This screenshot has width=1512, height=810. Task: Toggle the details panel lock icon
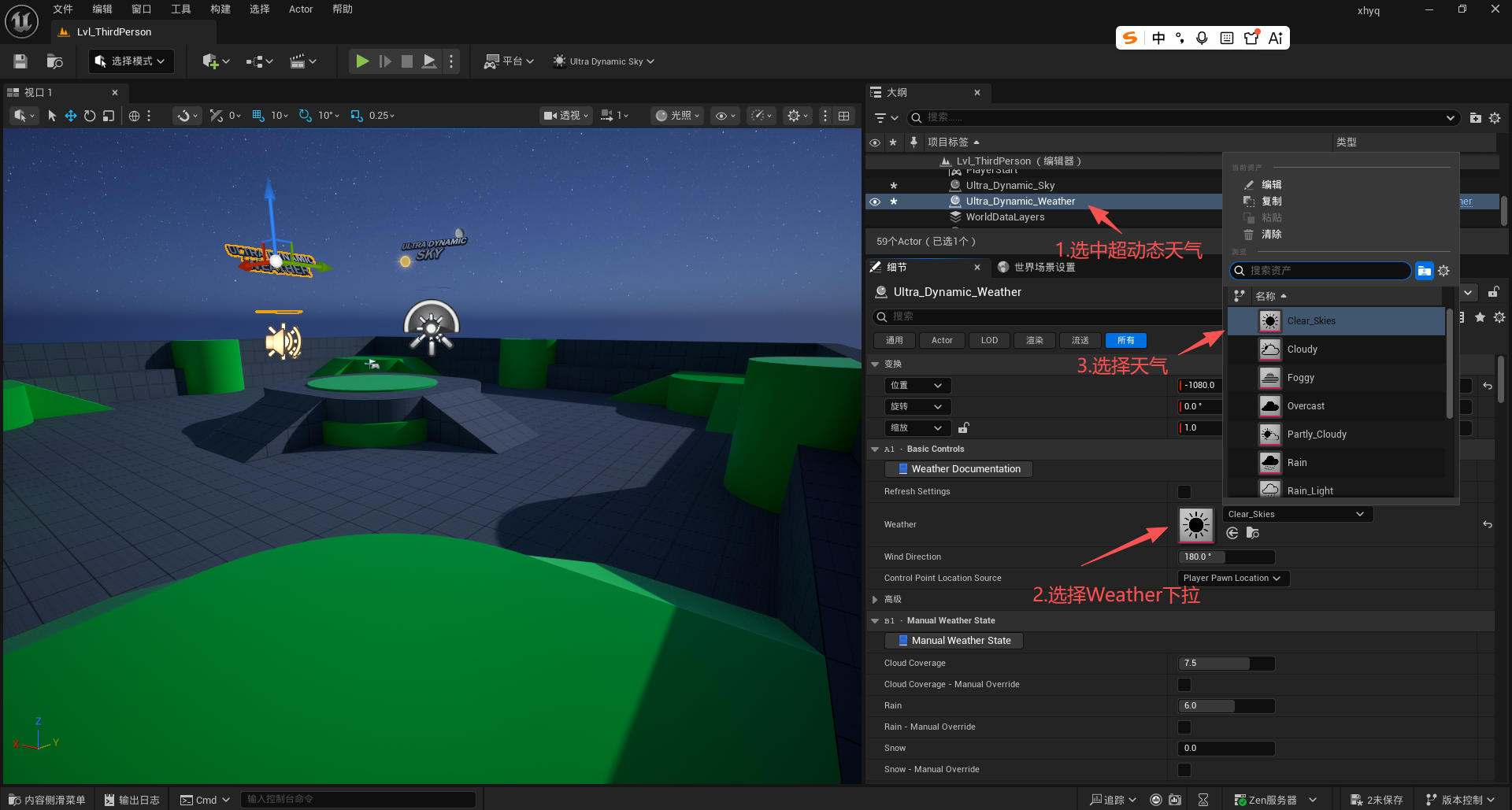tap(1493, 292)
